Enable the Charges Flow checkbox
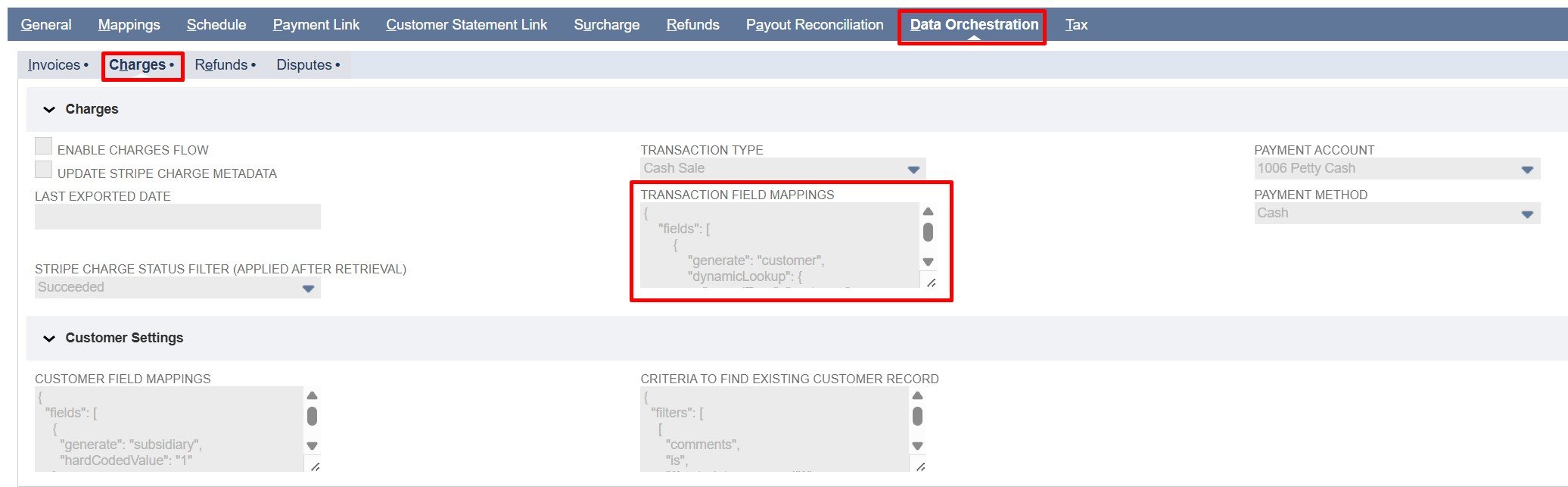Screen dimensions: 1568x487 pyautogui.click(x=44, y=146)
